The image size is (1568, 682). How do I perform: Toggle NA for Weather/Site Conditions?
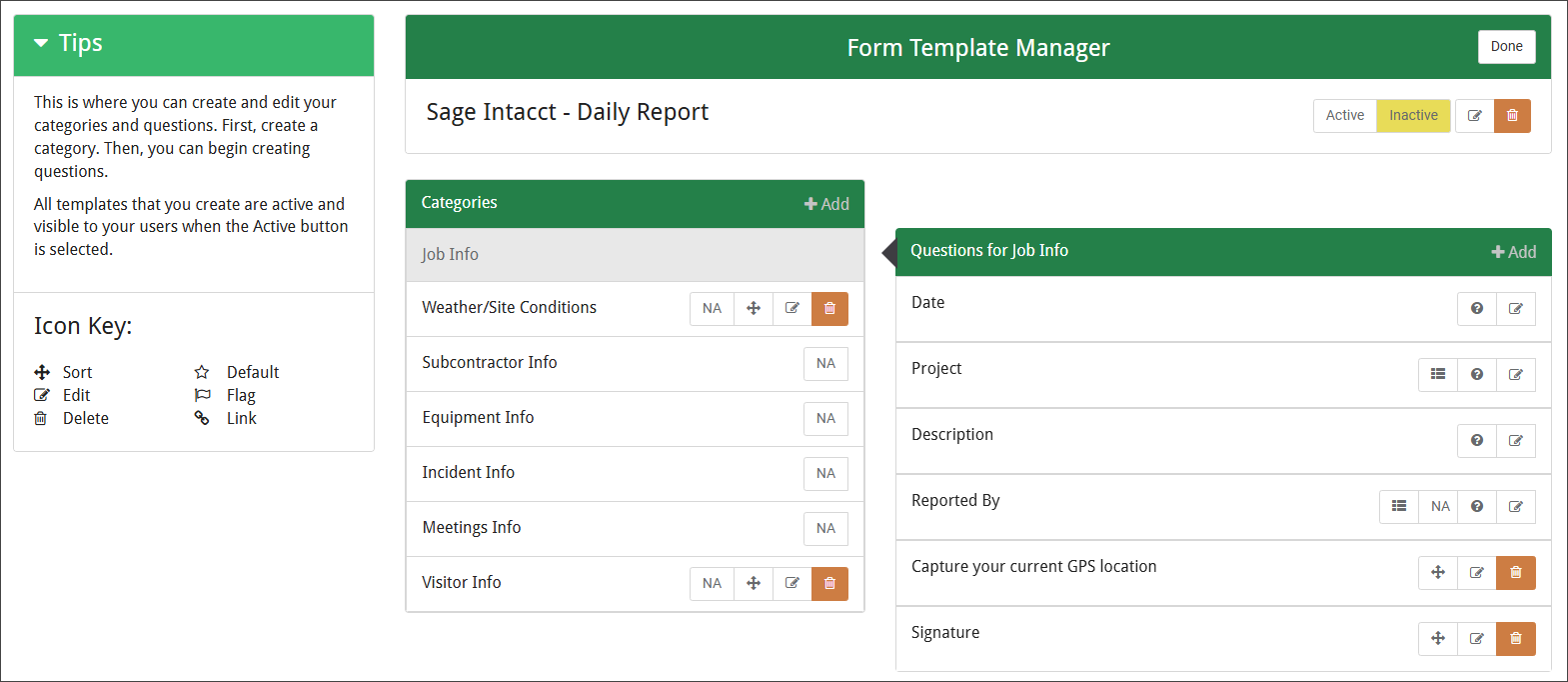click(x=712, y=309)
